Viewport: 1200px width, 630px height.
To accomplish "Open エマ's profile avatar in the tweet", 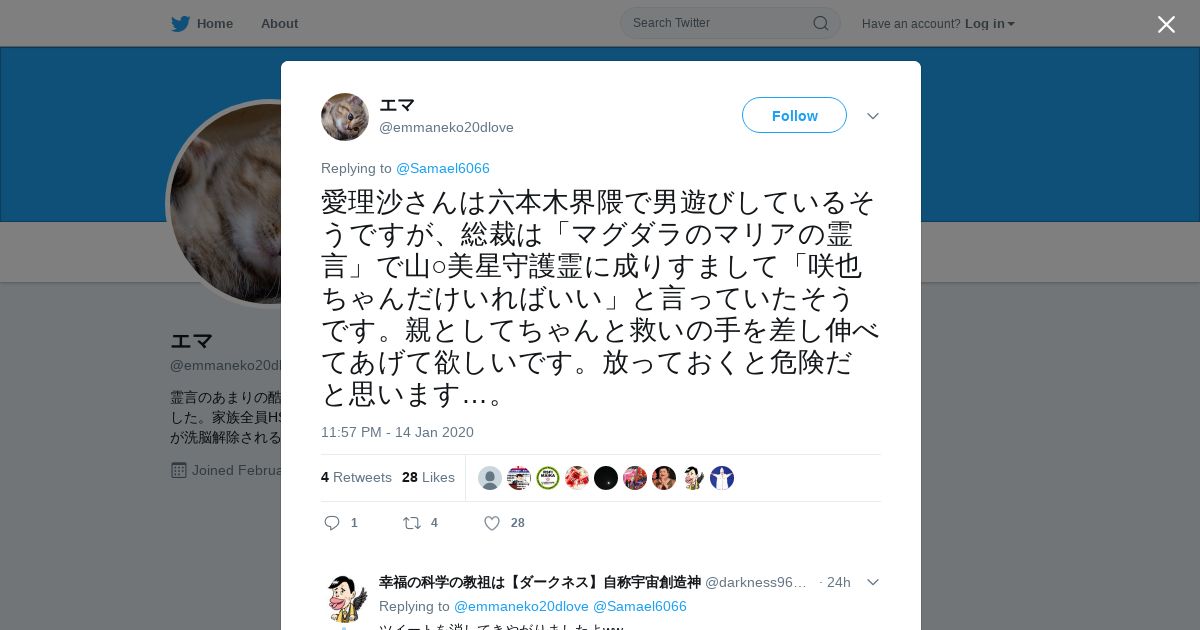I will (x=345, y=117).
